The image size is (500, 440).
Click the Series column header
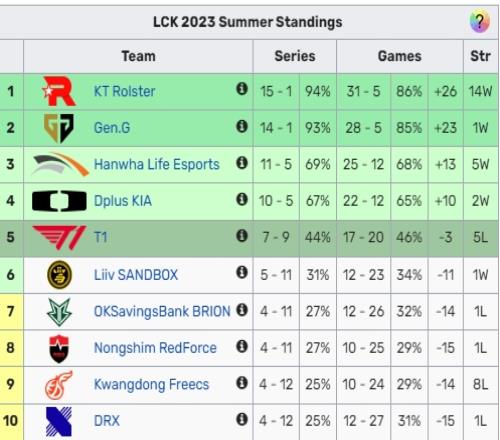(295, 56)
